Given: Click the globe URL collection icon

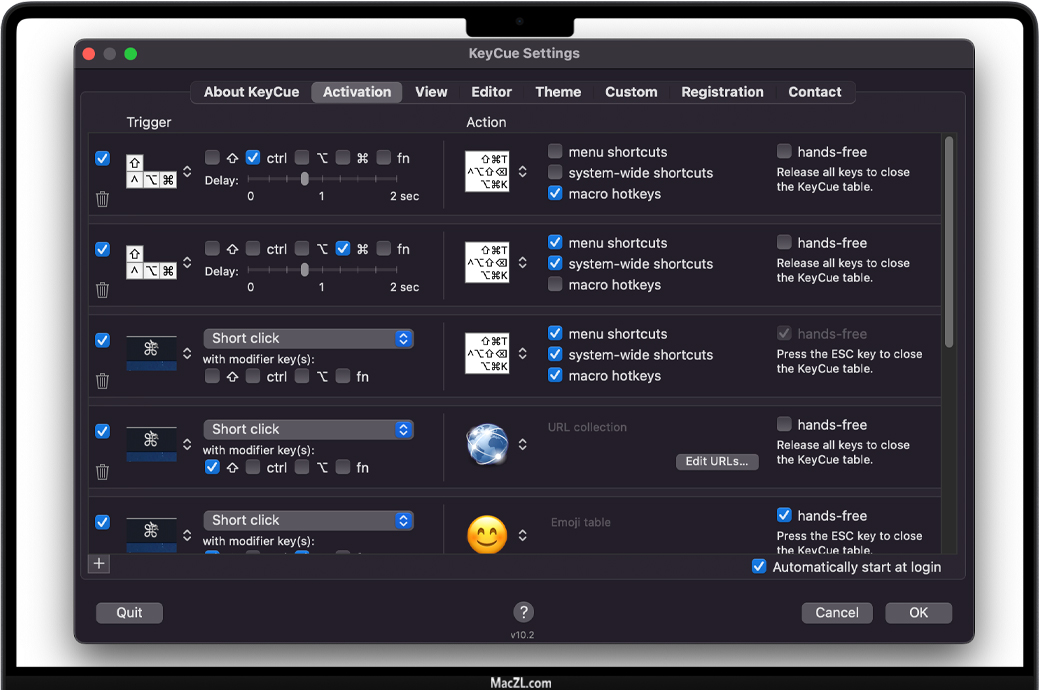Looking at the screenshot, I should [x=487, y=444].
